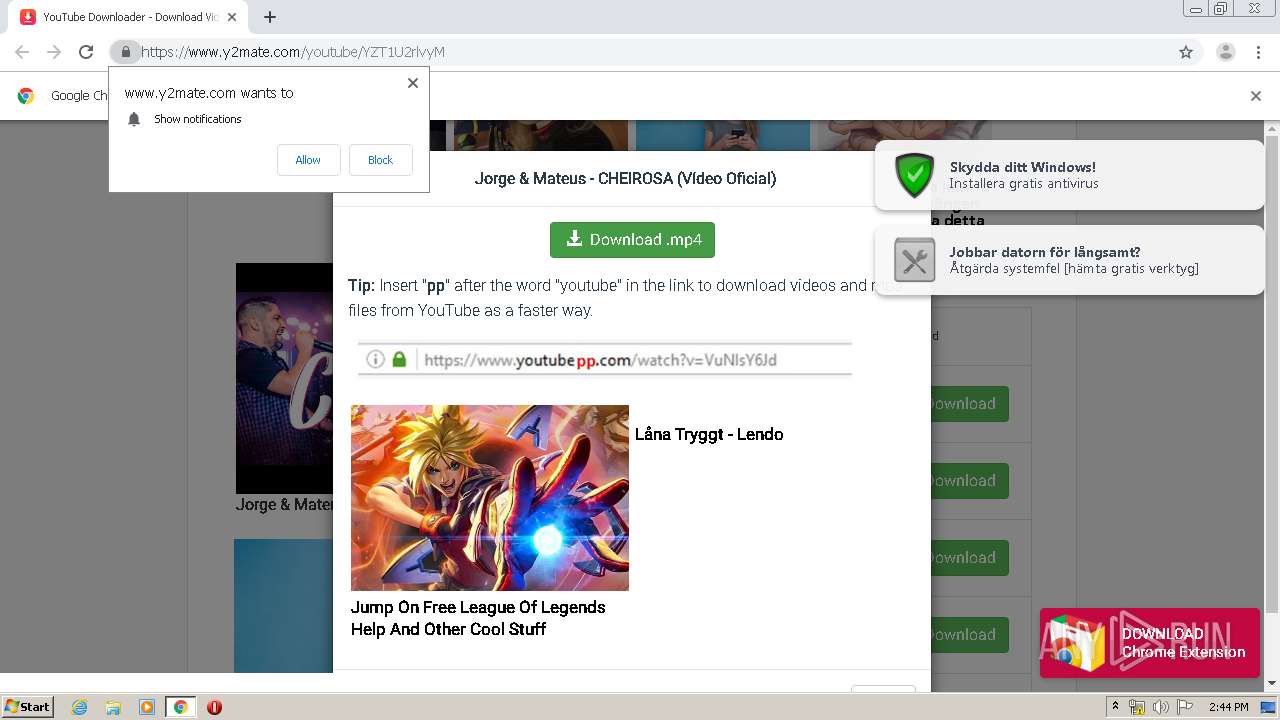Click the Download Chrome Extension banner
Image resolution: width=1280 pixels, height=720 pixels.
coord(1149,643)
